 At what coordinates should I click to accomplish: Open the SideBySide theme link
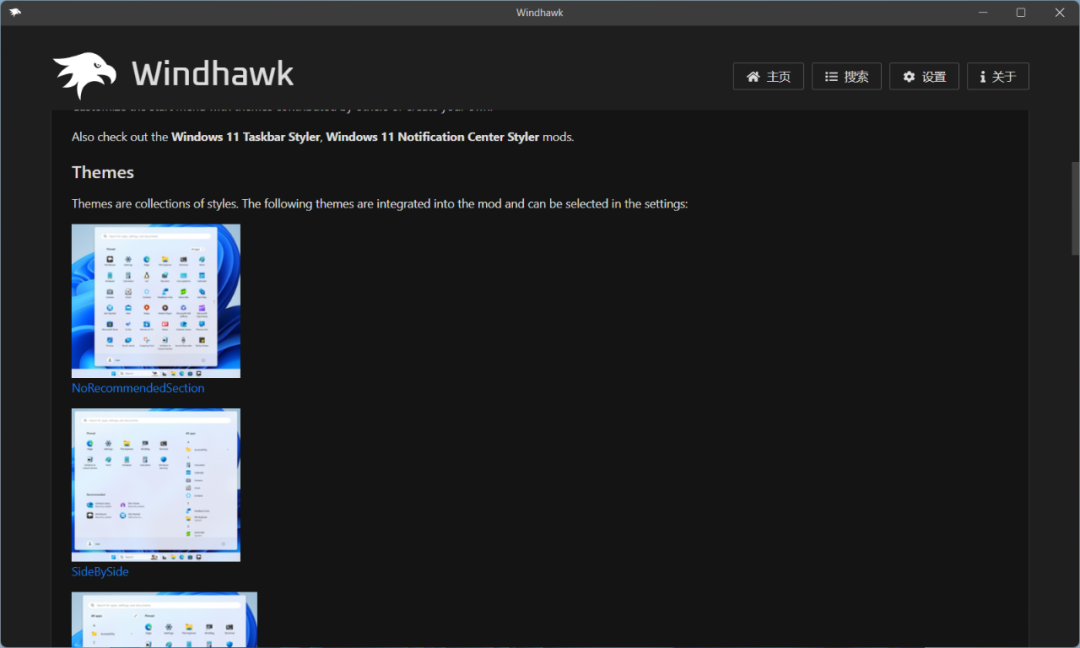(100, 572)
